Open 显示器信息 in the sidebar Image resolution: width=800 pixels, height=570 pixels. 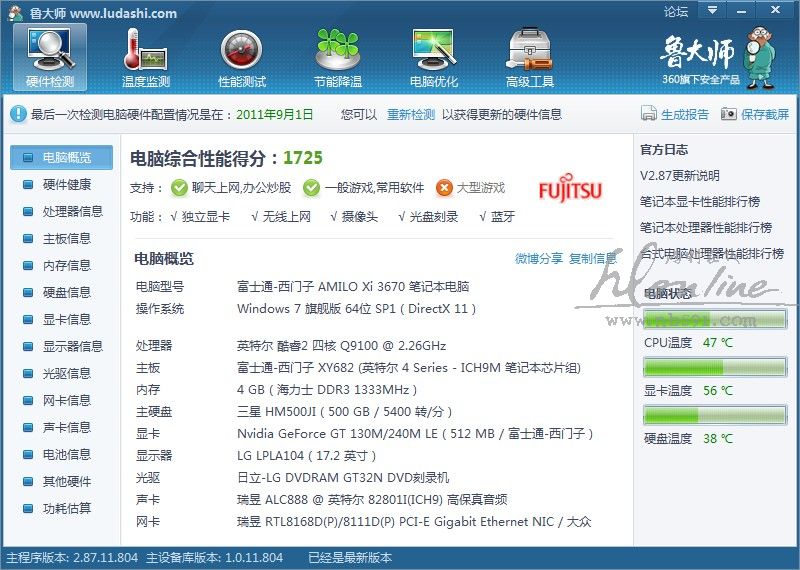(61, 346)
